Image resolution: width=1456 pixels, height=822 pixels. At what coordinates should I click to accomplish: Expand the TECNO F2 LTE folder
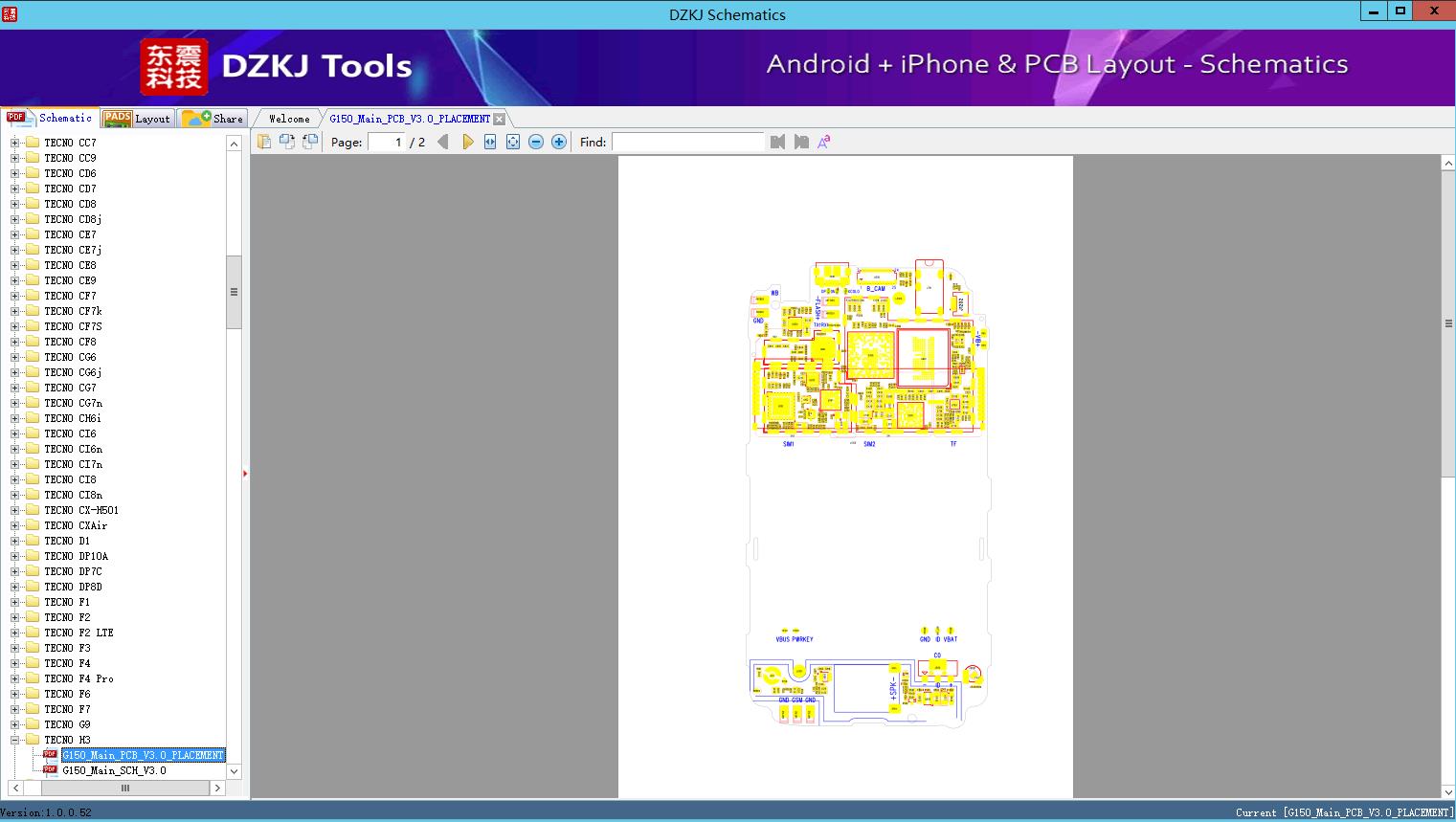(14, 633)
